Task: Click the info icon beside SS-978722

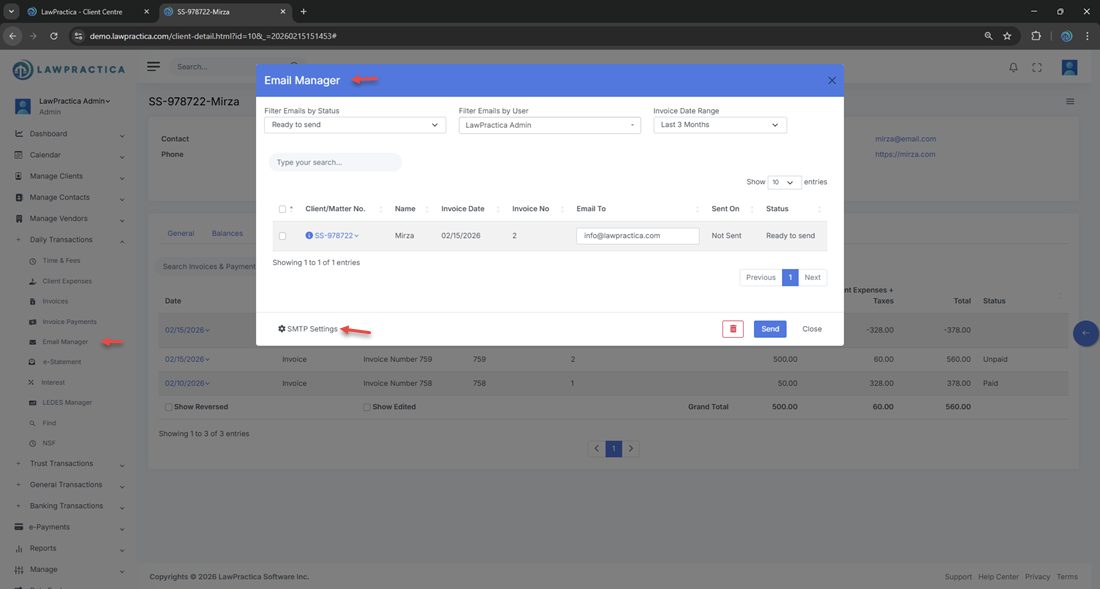Action: click(309, 236)
